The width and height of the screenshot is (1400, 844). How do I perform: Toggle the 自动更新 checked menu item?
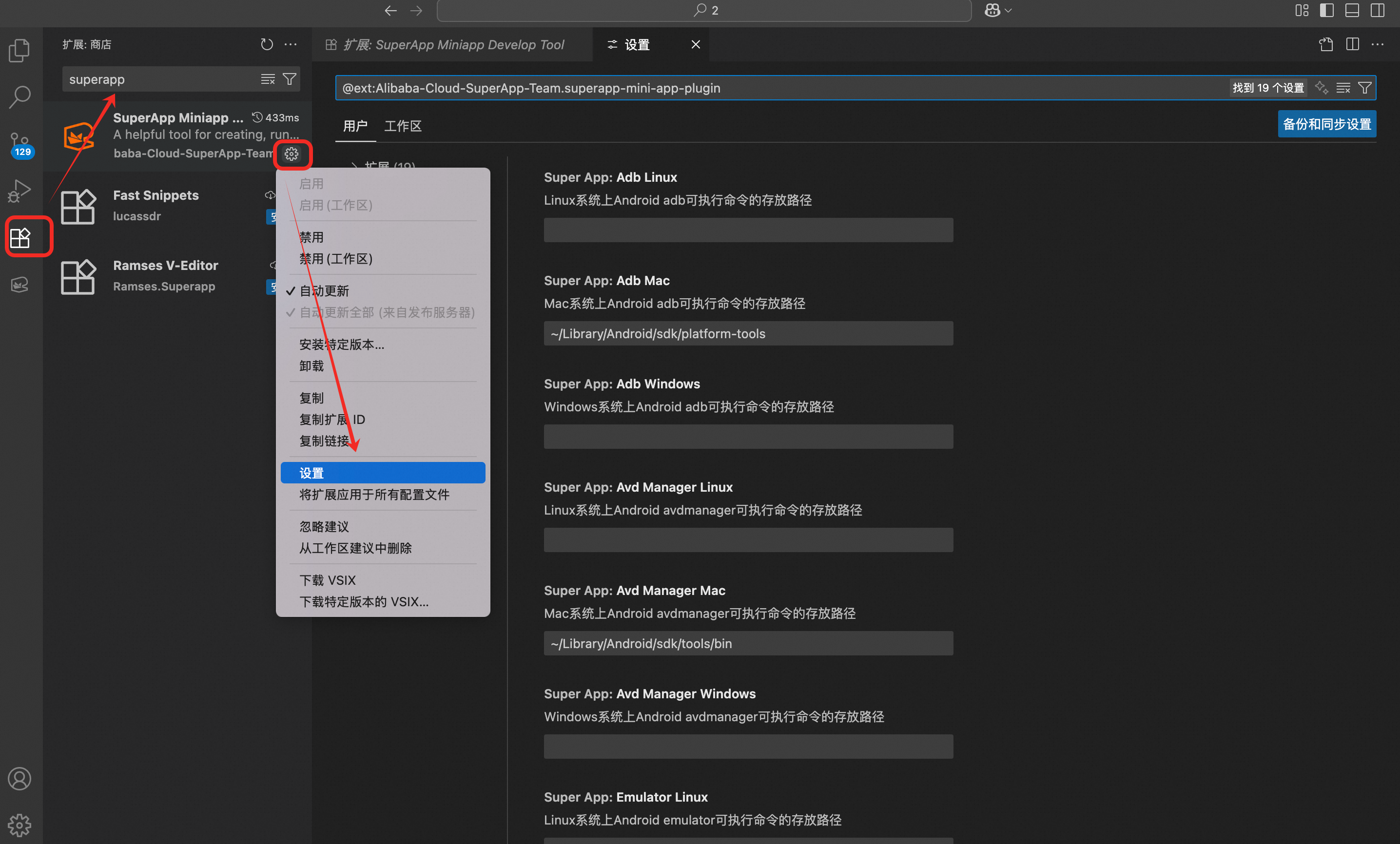[324, 291]
